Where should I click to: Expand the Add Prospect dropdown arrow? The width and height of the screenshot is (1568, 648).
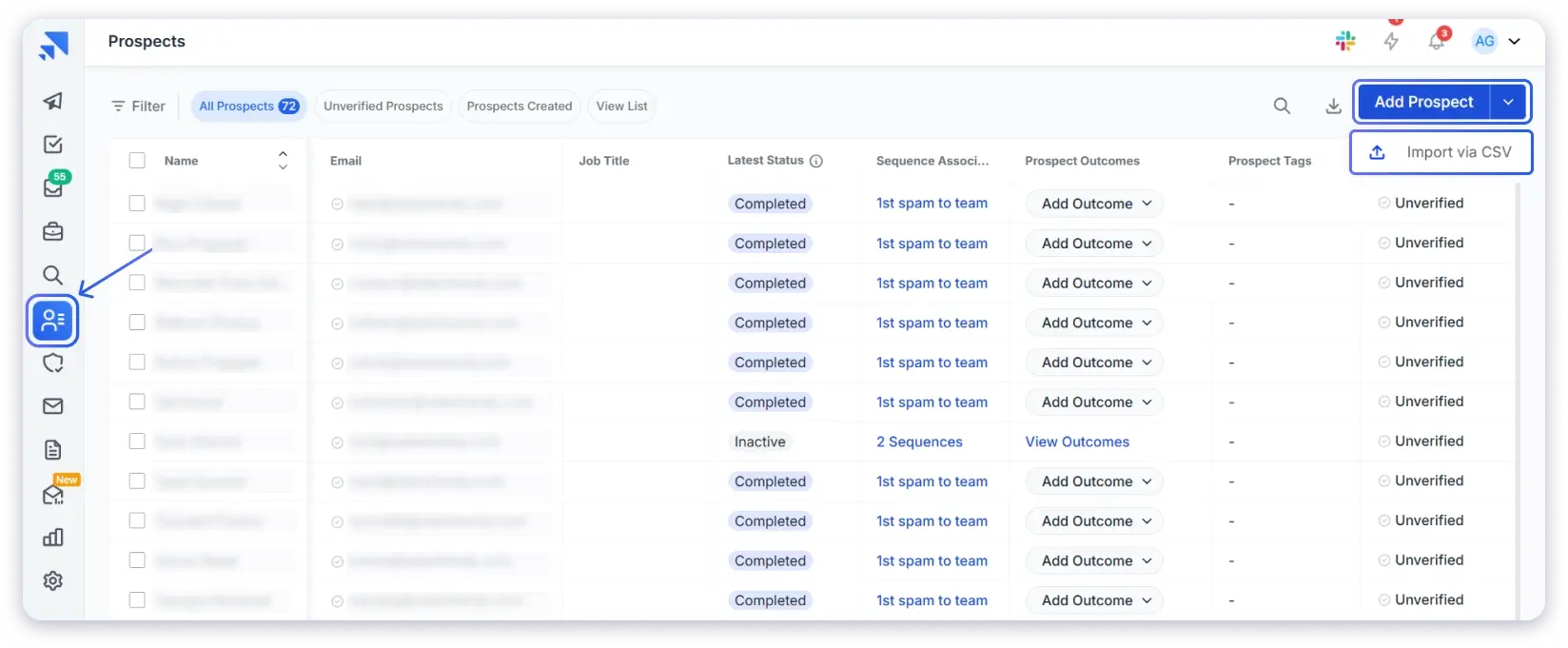coord(1508,102)
